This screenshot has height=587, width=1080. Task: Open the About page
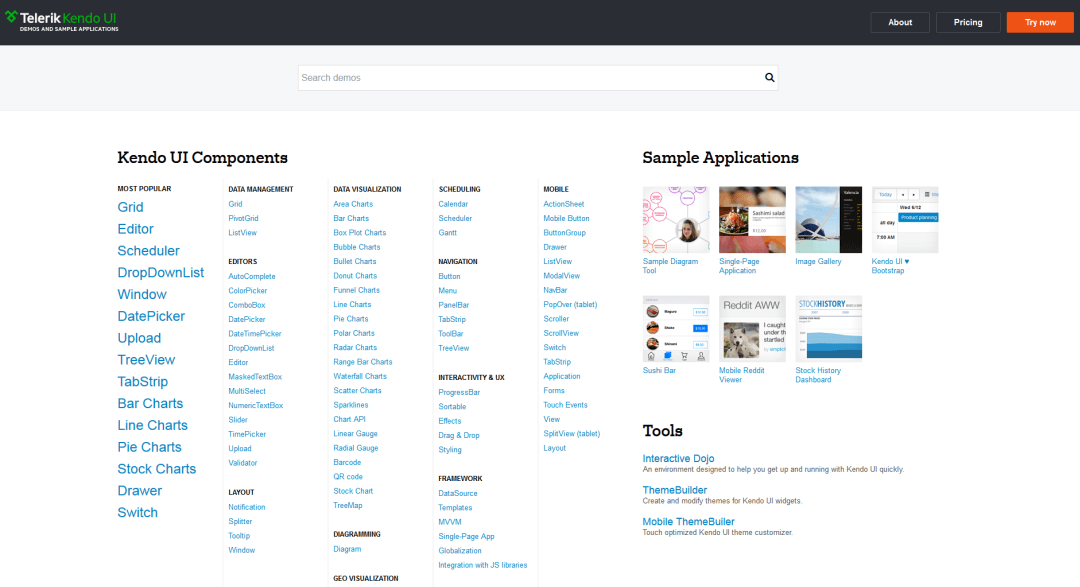coord(900,22)
